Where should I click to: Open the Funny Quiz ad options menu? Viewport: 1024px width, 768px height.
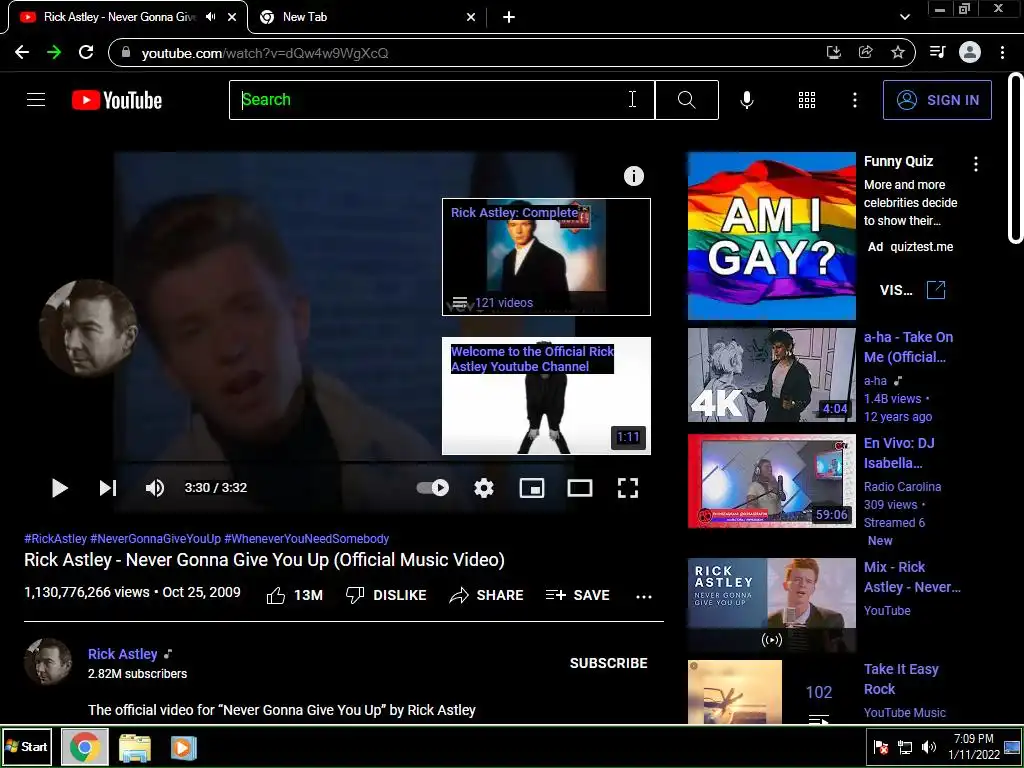[976, 164]
